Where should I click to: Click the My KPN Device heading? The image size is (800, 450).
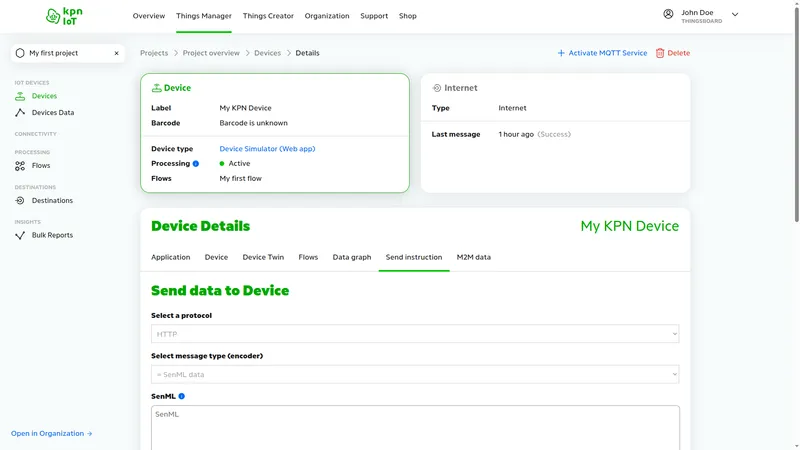coord(630,226)
